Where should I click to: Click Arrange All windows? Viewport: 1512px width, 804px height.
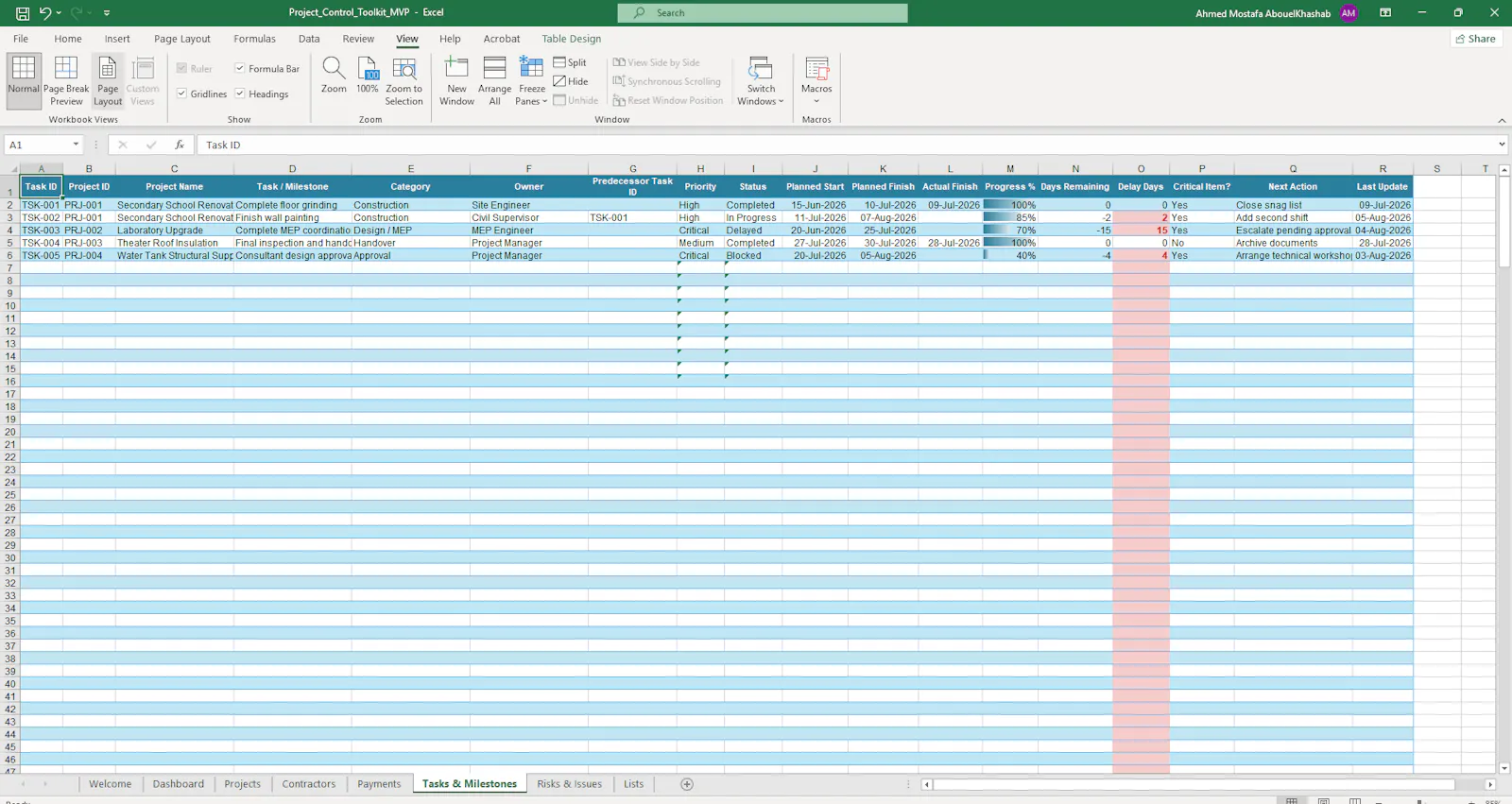click(494, 80)
